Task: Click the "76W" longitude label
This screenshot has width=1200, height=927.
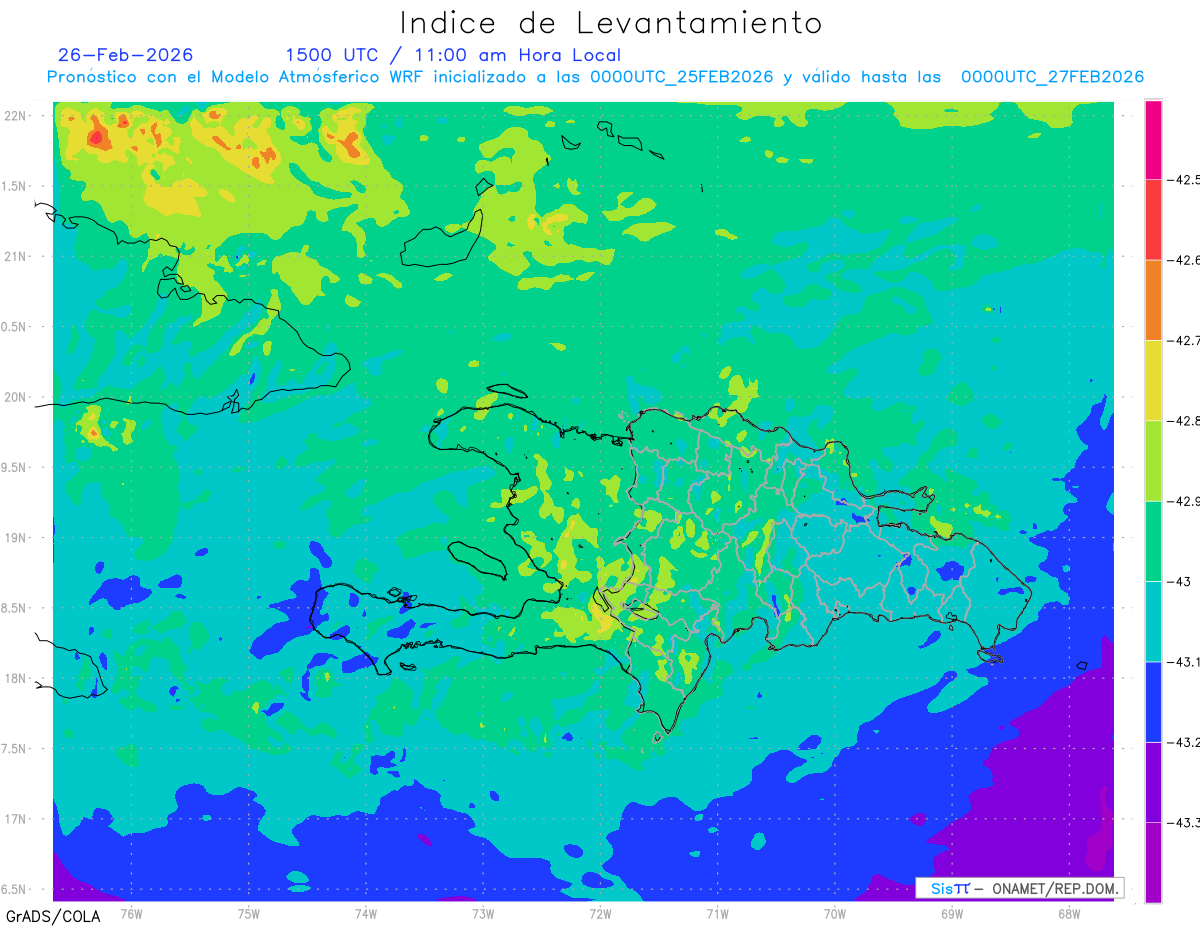Action: pos(131,913)
